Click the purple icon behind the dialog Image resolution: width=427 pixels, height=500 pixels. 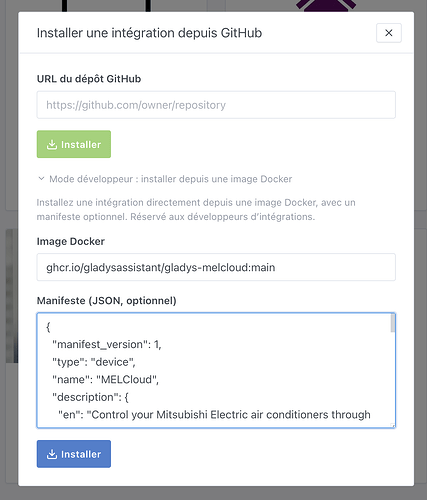(x=326, y=5)
